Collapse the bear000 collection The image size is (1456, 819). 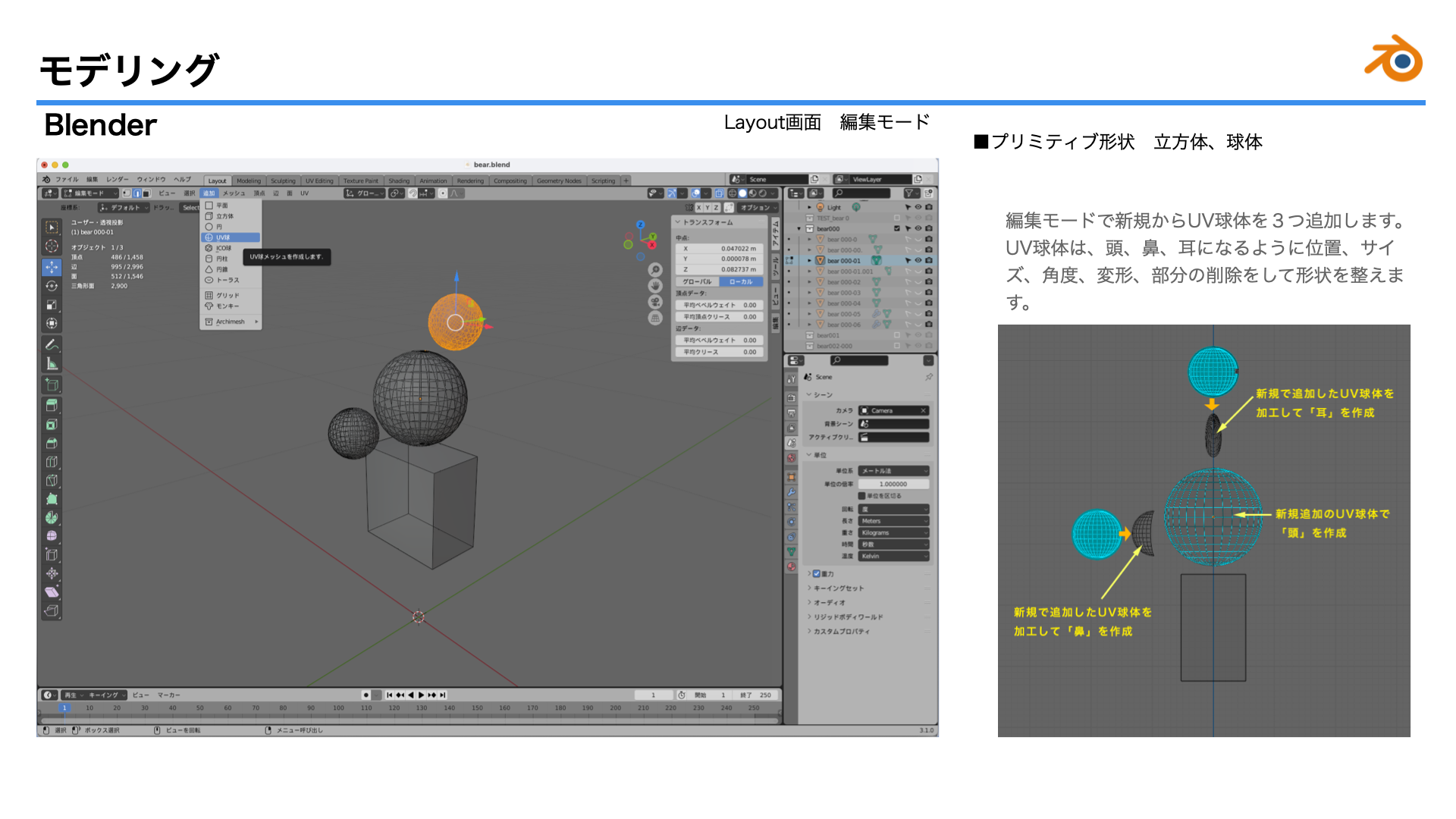[799, 228]
